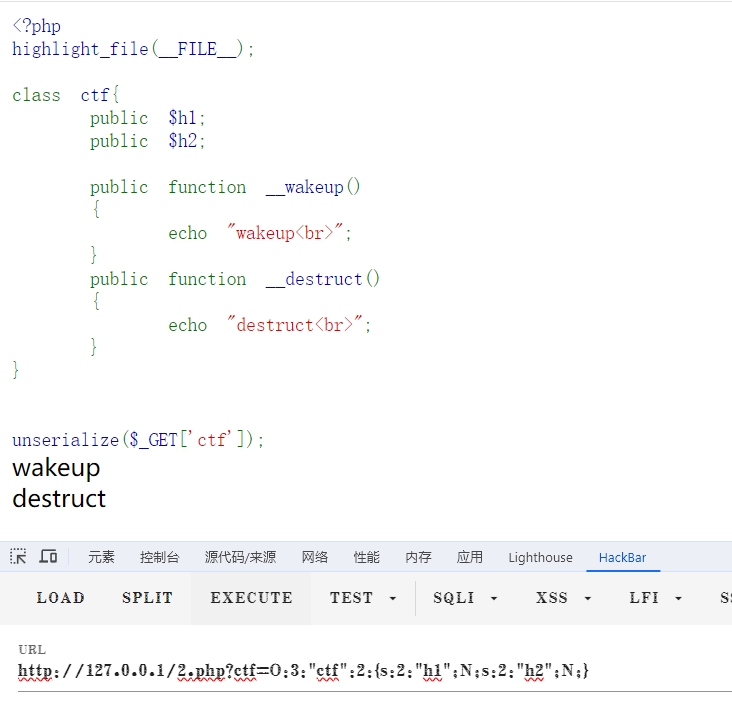Select the 性能 (Performance) tab
Image resolution: width=732 pixels, height=708 pixels.
[x=366, y=558]
